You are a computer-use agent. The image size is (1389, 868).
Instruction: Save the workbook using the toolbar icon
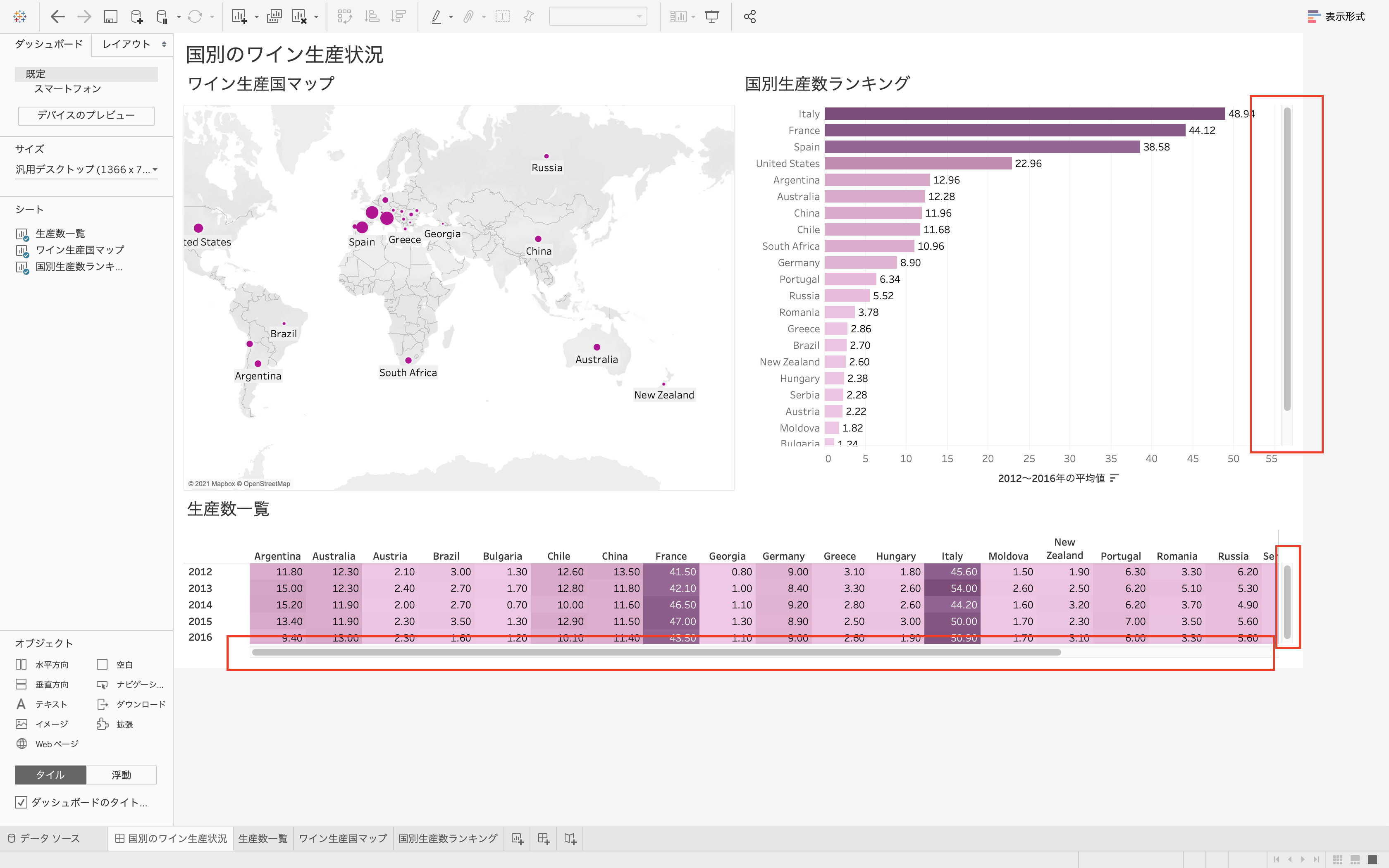[x=111, y=16]
